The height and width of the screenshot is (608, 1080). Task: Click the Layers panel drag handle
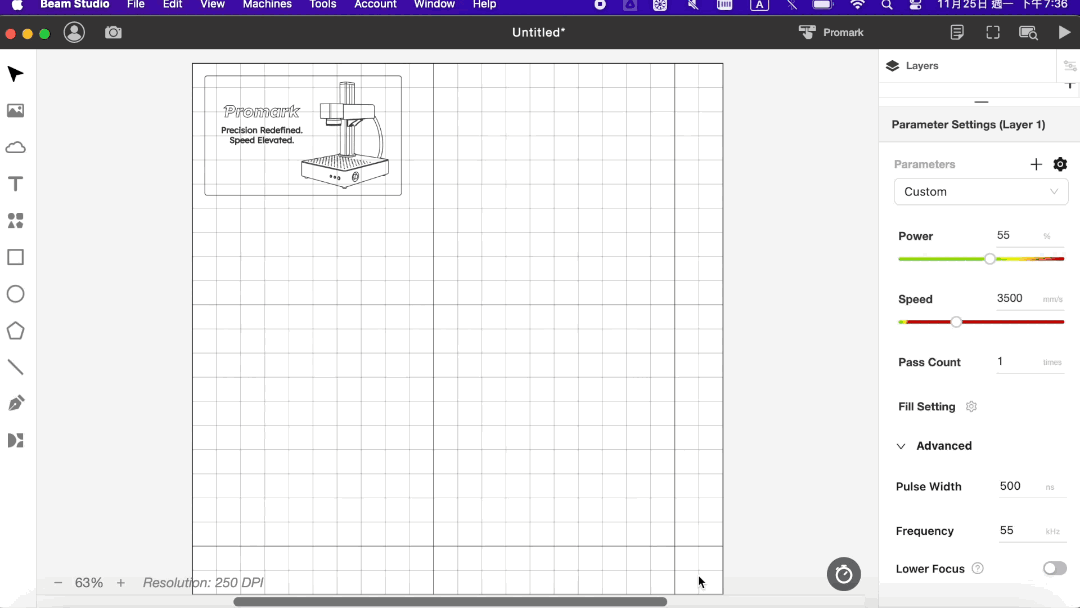(982, 102)
